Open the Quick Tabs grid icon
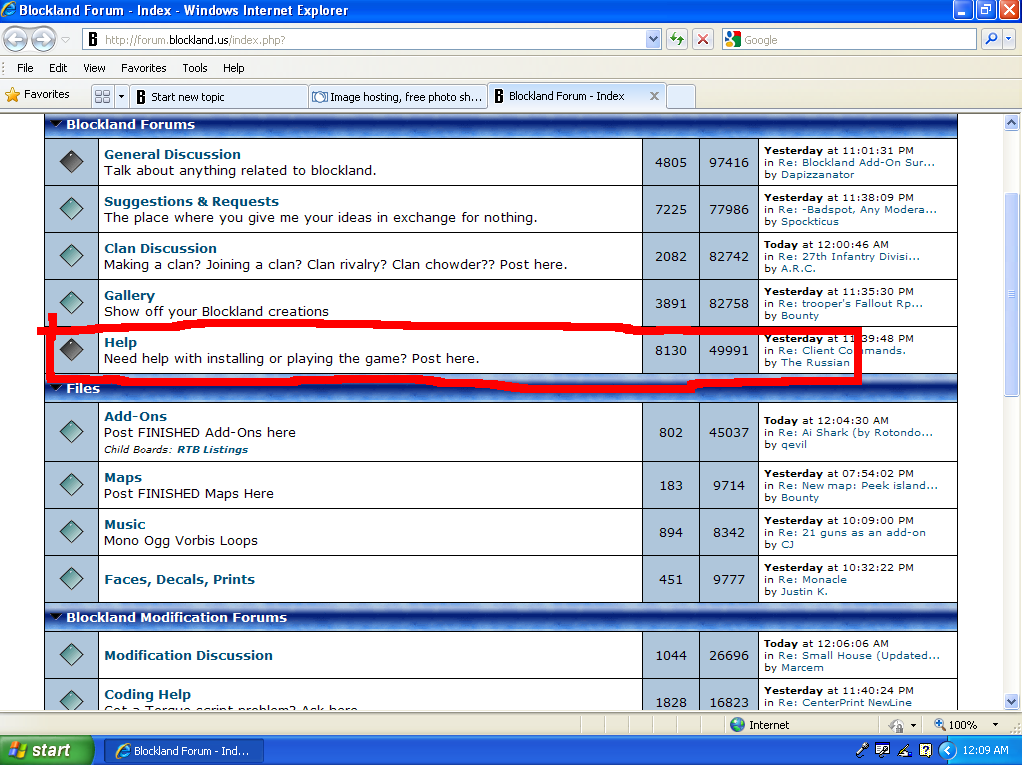This screenshot has height=768, width=1024. pyautogui.click(x=103, y=97)
